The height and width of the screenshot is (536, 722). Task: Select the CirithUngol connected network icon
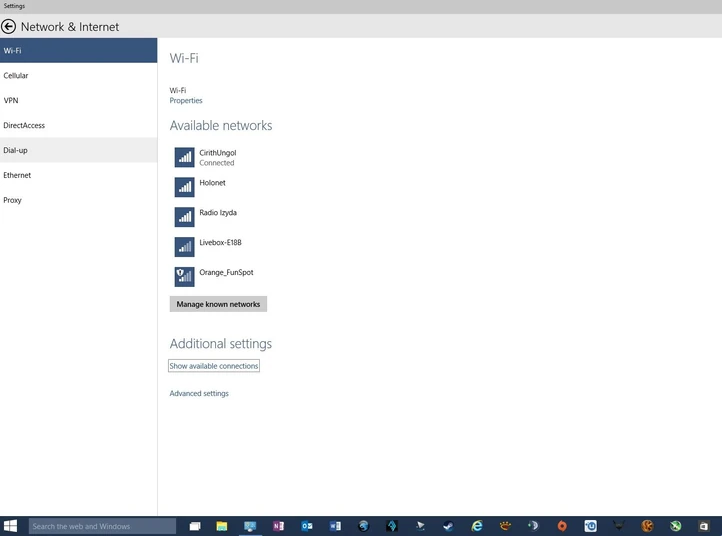[184, 157]
